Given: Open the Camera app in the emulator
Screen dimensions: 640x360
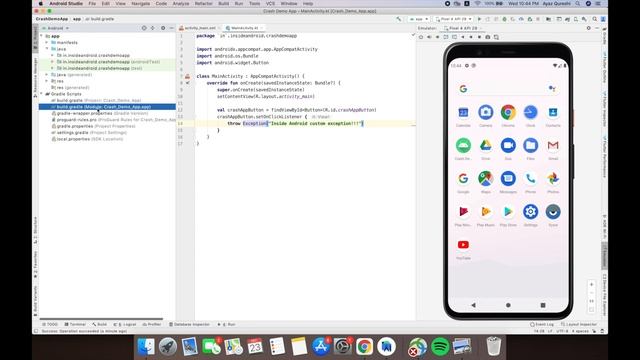Looking at the screenshot, I should pyautogui.click(x=486, y=112).
